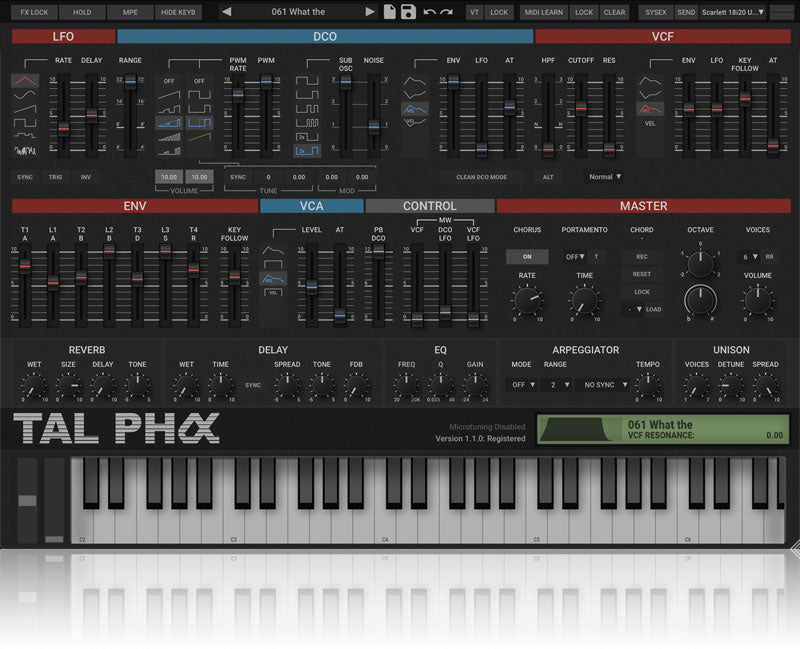Click the VCA section header
Viewport: 800px width, 649px height.
pos(311,206)
